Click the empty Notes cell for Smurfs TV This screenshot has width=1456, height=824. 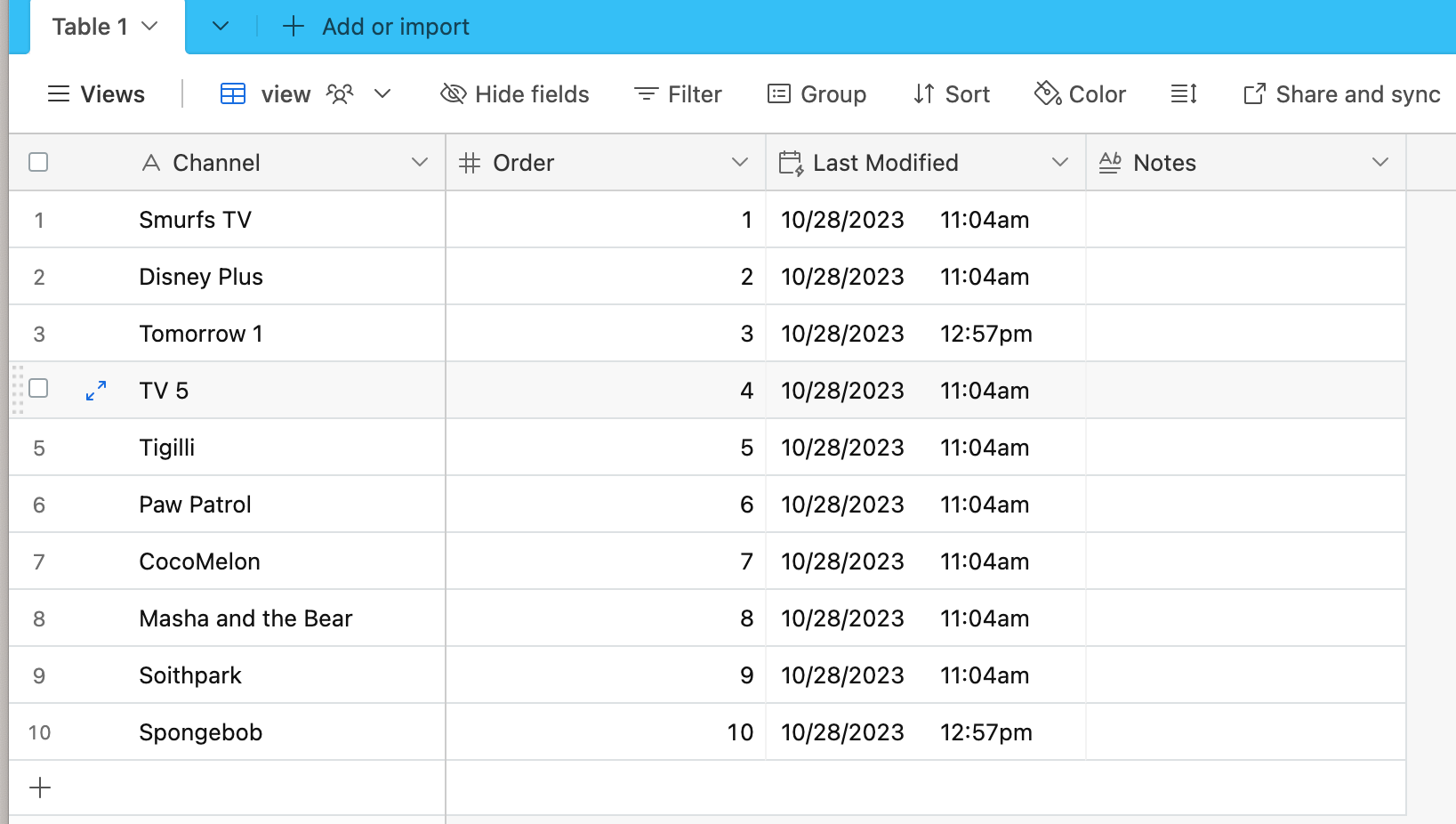[x=1246, y=220]
